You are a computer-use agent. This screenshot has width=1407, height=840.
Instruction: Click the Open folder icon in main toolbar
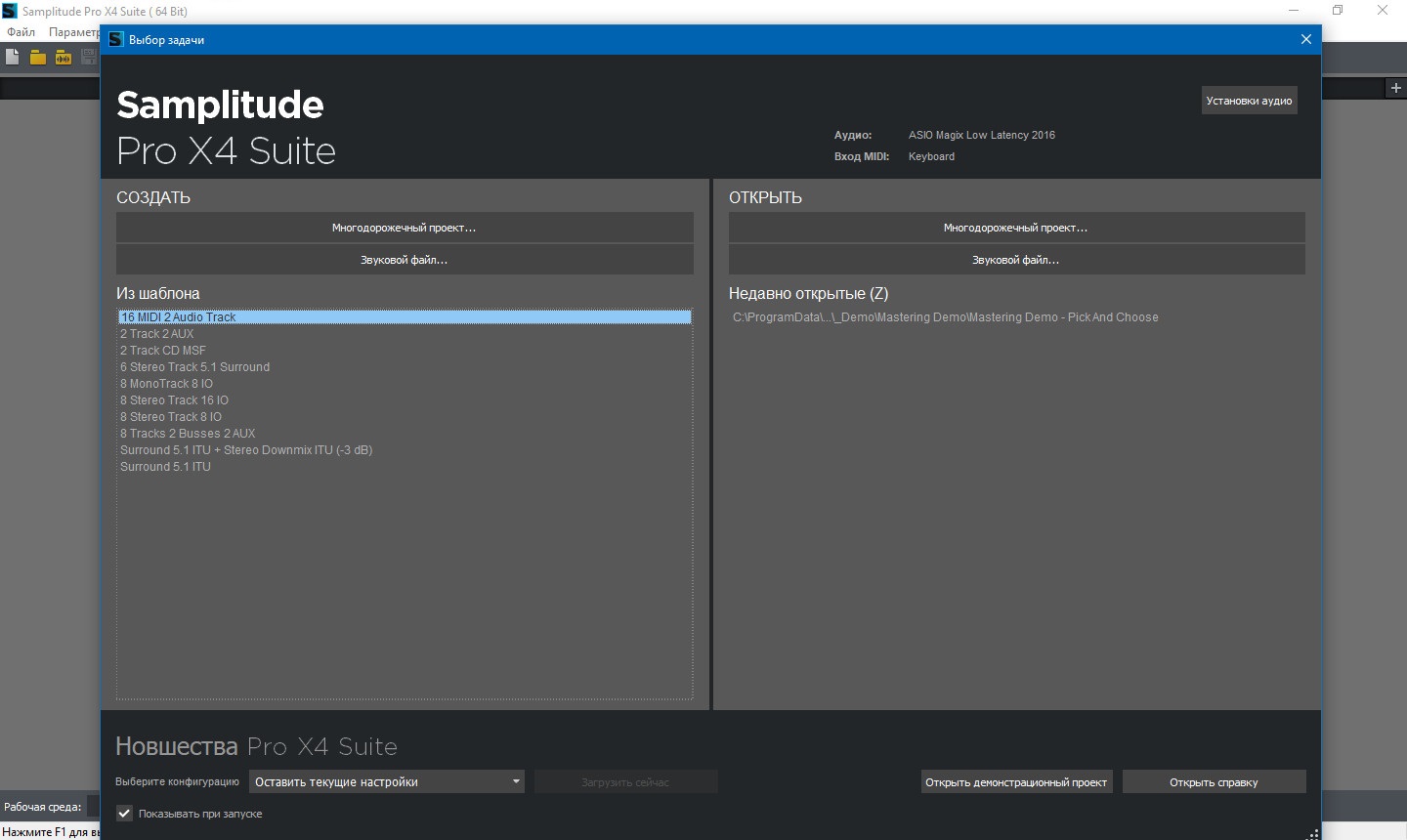click(38, 58)
